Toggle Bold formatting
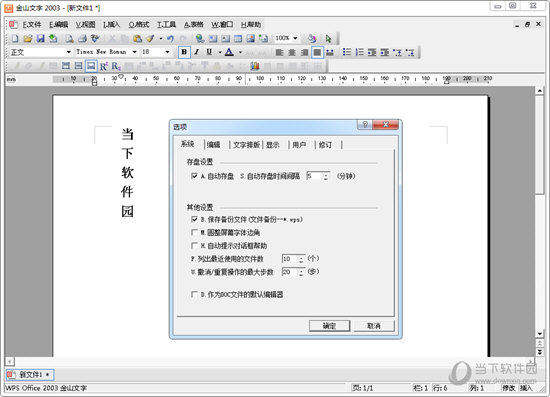The image size is (550, 397). pos(184,52)
